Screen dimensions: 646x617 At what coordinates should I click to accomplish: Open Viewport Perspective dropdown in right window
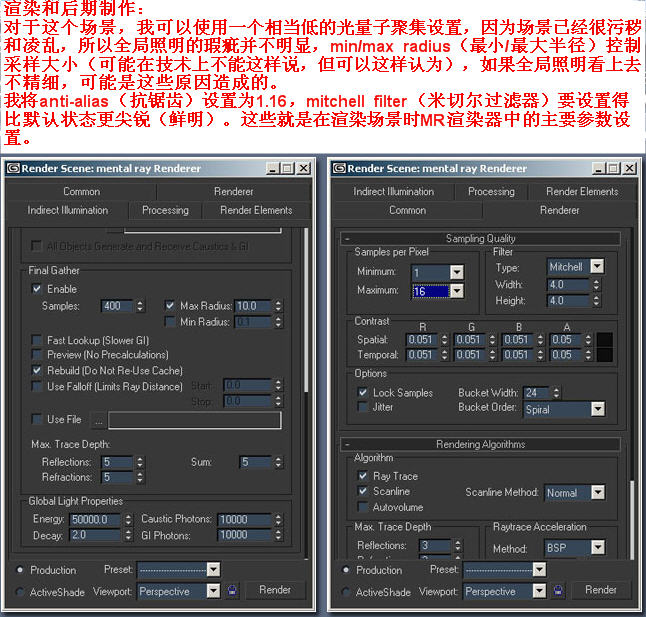(539, 591)
